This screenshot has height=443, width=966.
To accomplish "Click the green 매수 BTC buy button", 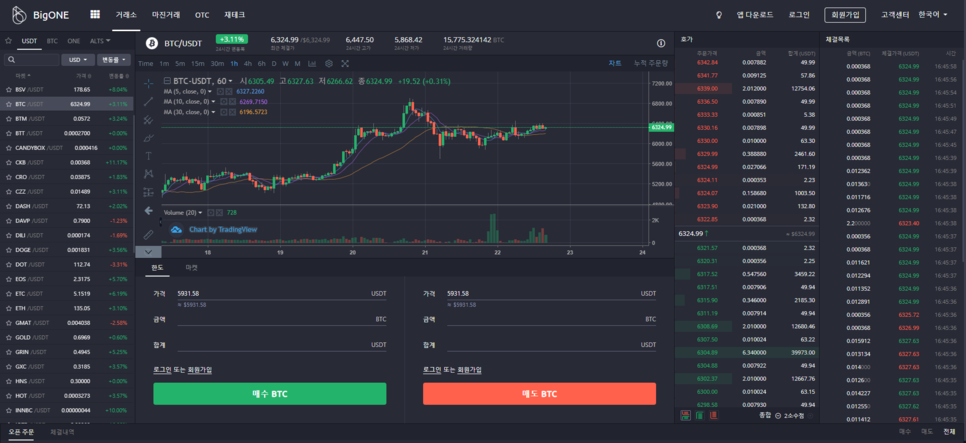I will (269, 394).
